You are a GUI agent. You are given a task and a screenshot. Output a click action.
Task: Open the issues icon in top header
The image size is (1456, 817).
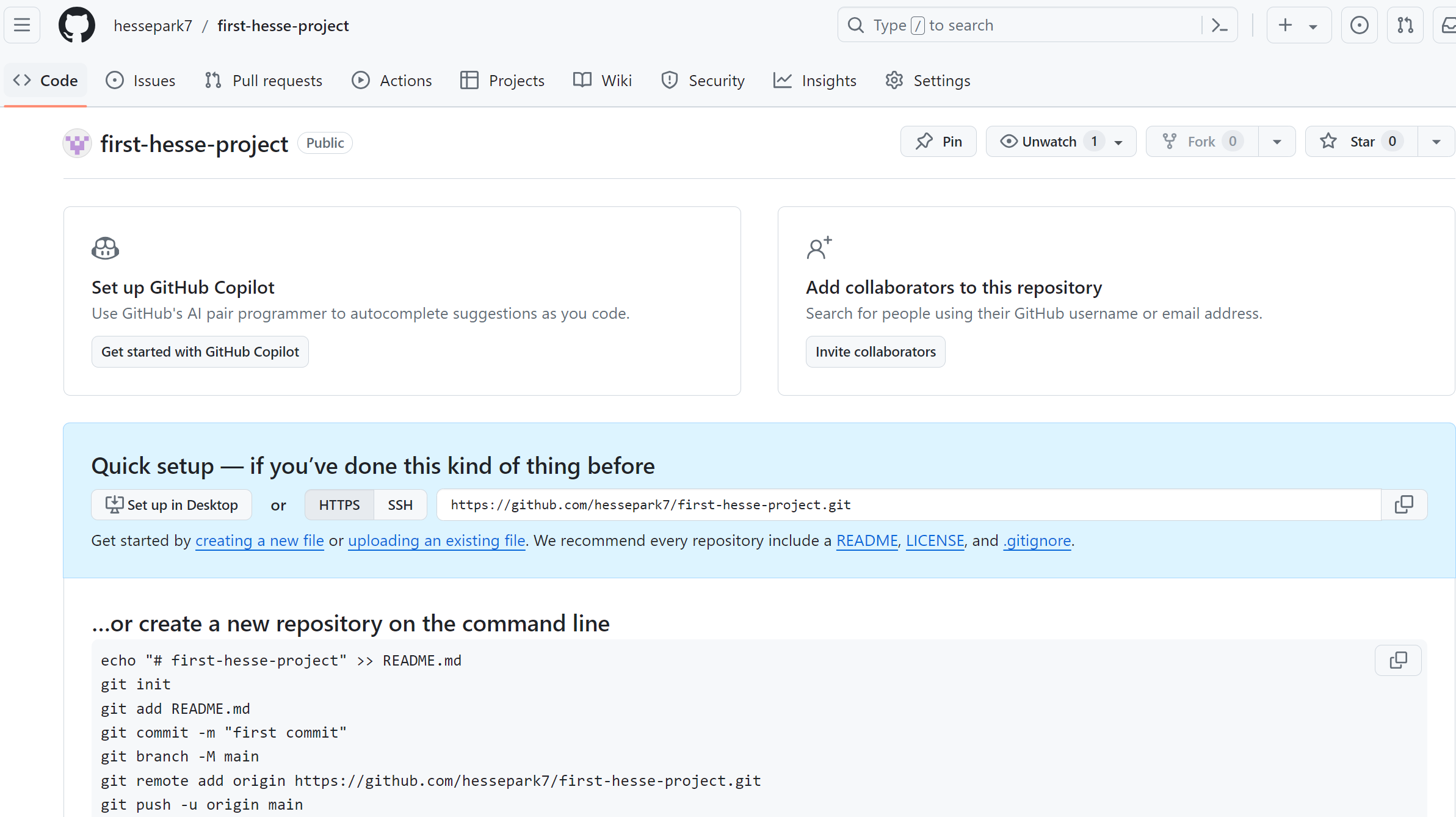(x=1359, y=25)
